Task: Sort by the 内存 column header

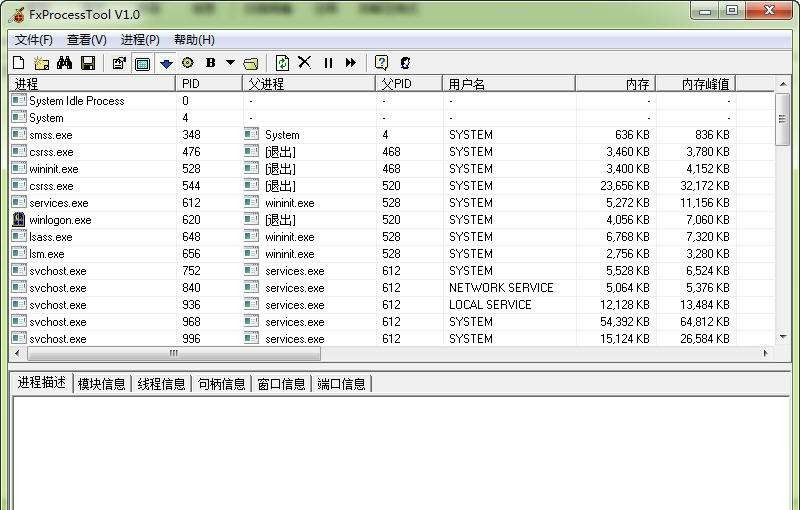Action: coord(615,84)
